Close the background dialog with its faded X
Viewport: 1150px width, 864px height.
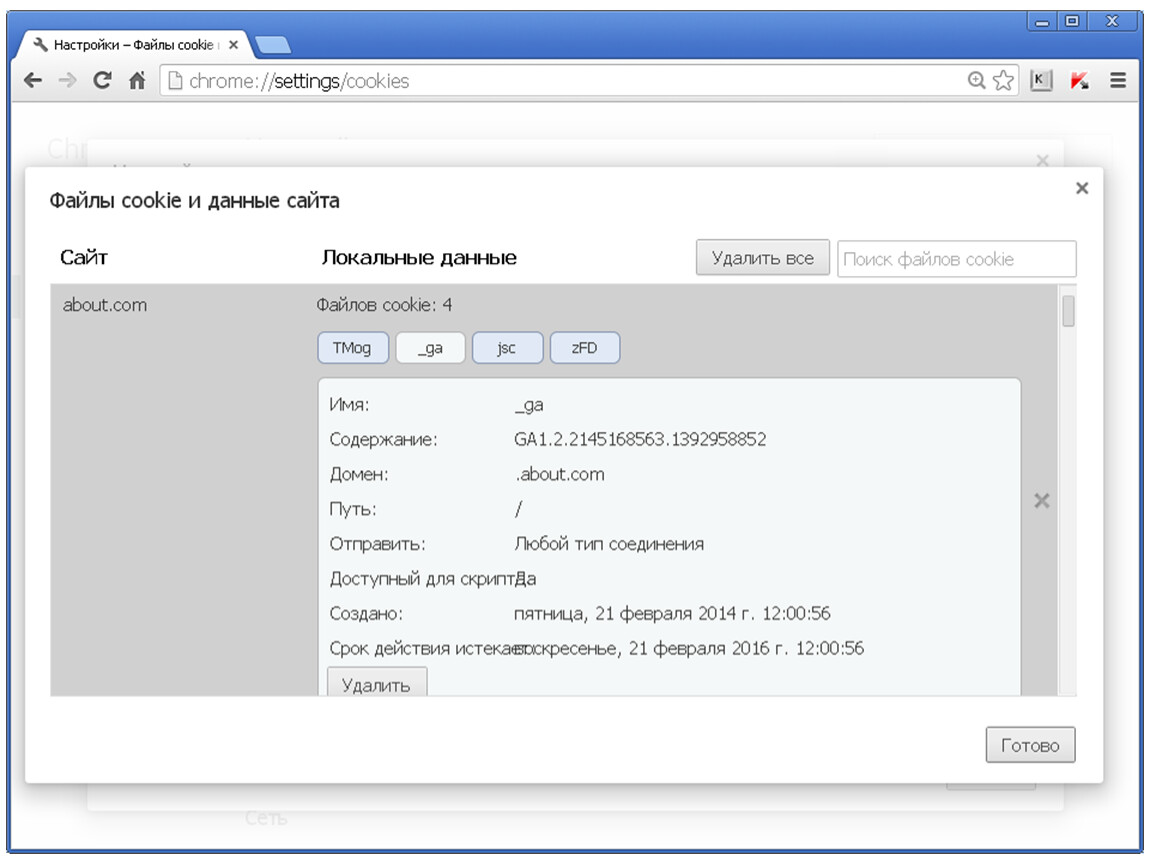tap(1042, 160)
